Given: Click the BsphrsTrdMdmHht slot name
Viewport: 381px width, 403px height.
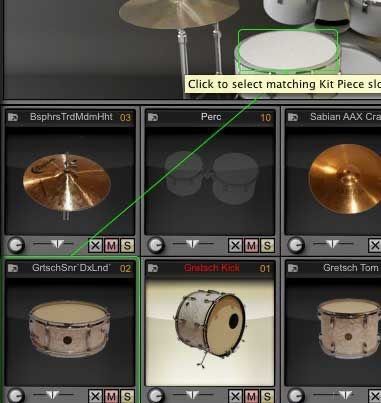Looking at the screenshot, I should pyautogui.click(x=71, y=117).
